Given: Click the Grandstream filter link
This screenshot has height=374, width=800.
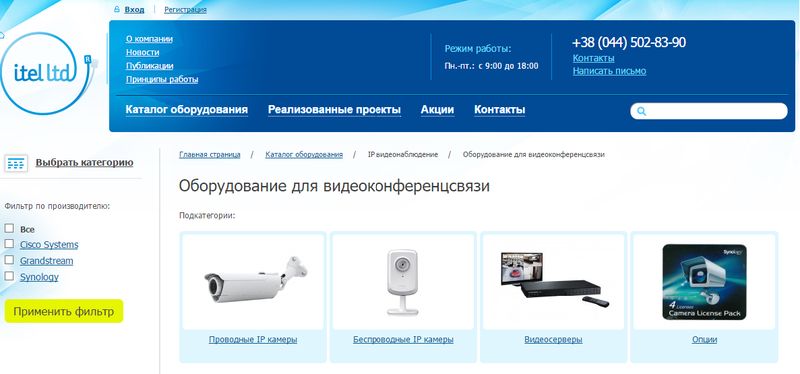Looking at the screenshot, I should click(46, 261).
